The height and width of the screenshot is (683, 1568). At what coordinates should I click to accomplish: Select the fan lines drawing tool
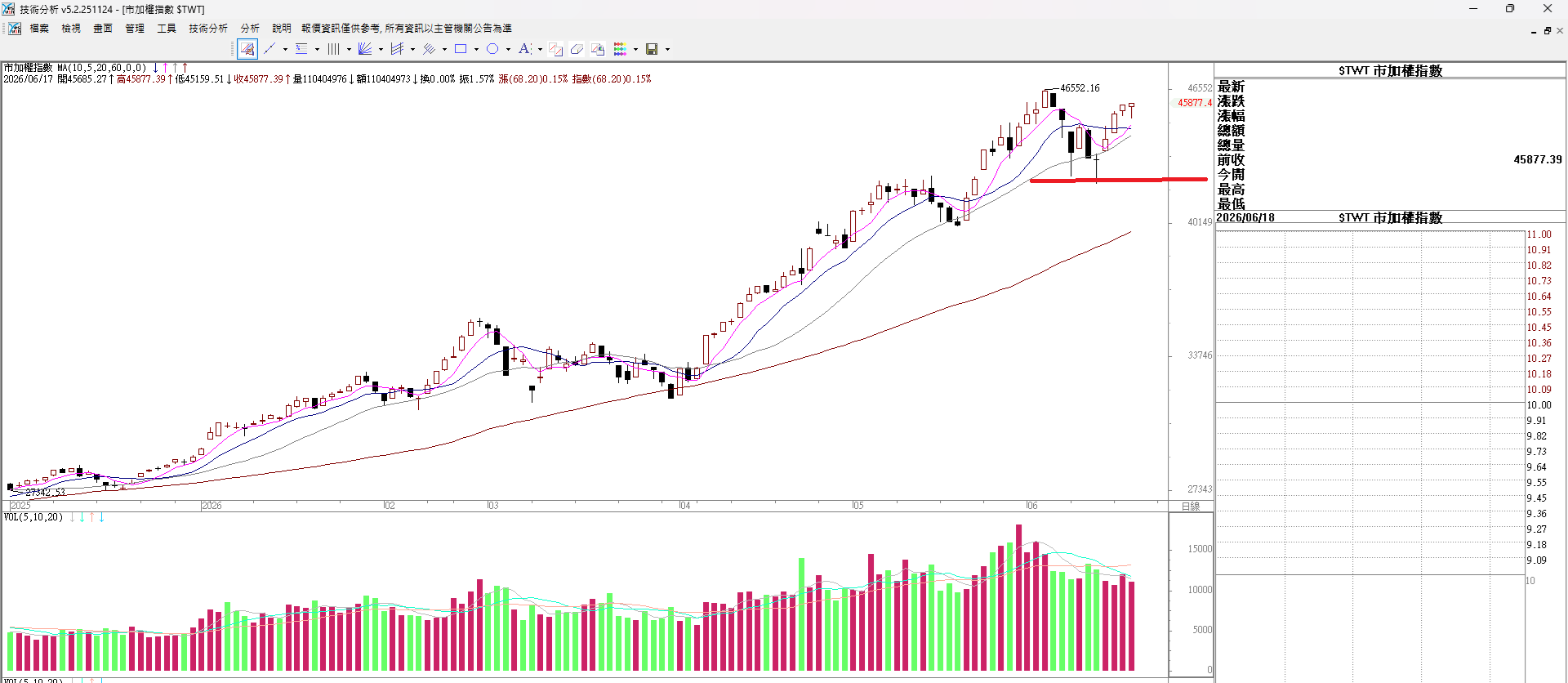point(365,49)
